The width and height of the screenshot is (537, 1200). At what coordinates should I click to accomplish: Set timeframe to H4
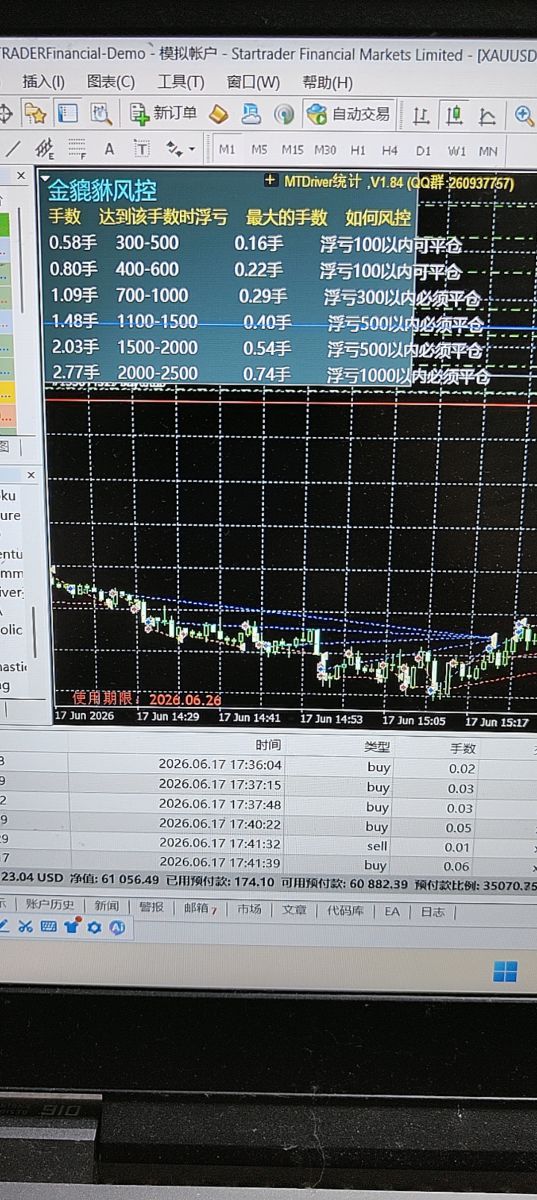click(389, 150)
